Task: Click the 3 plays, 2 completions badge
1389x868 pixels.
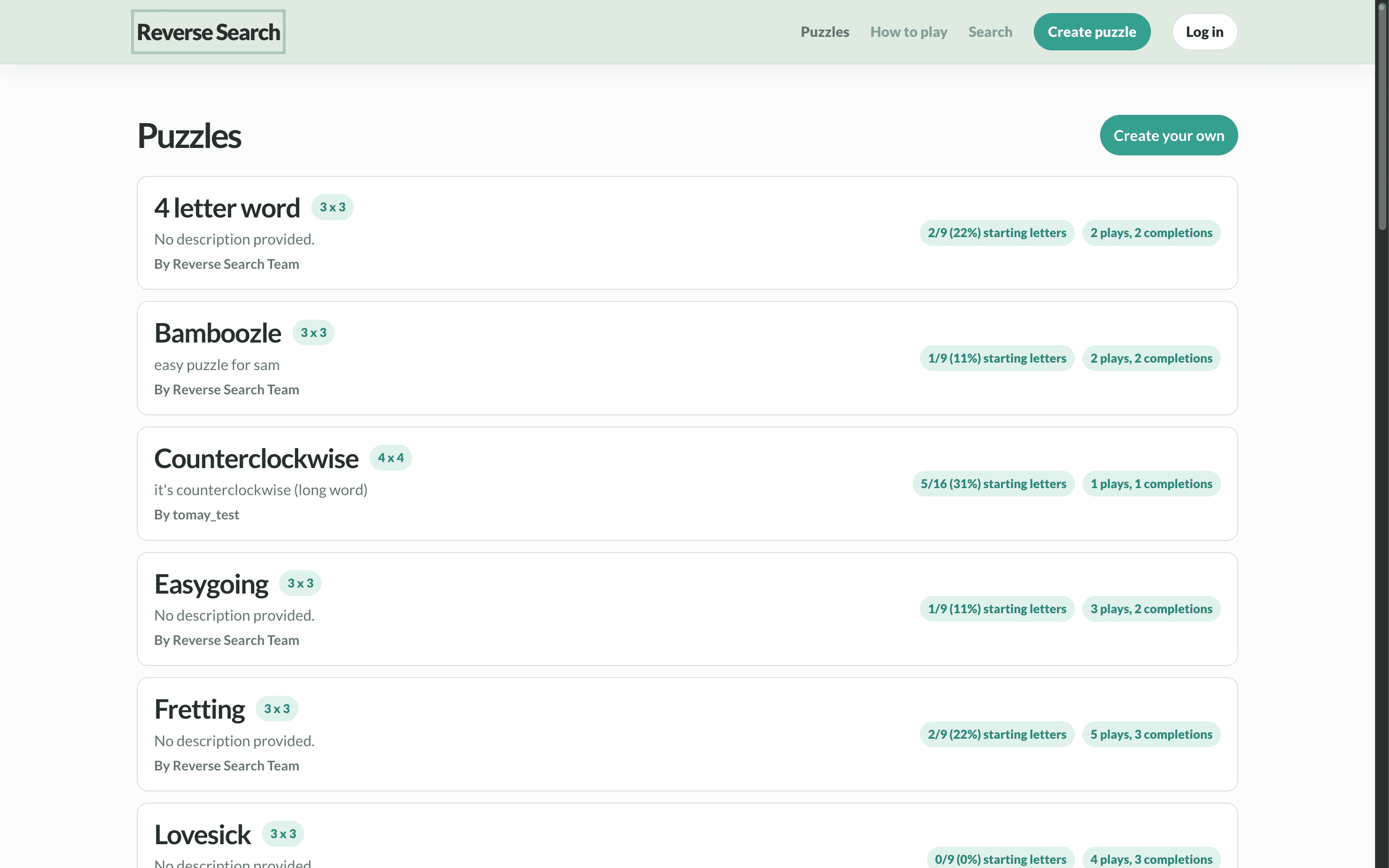Action: click(x=1151, y=609)
